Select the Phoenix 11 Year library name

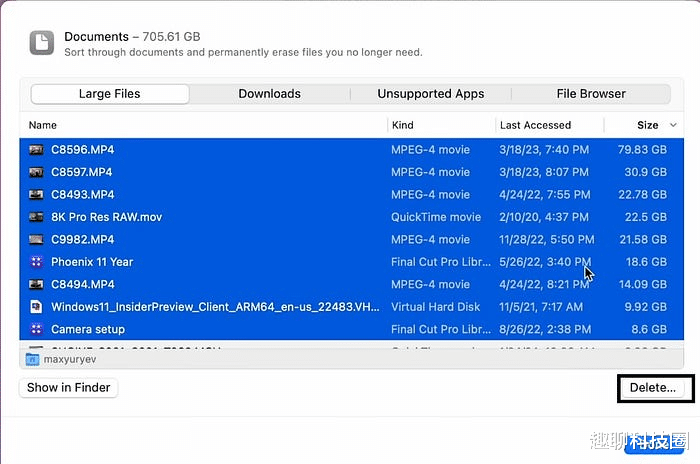[x=92, y=262]
